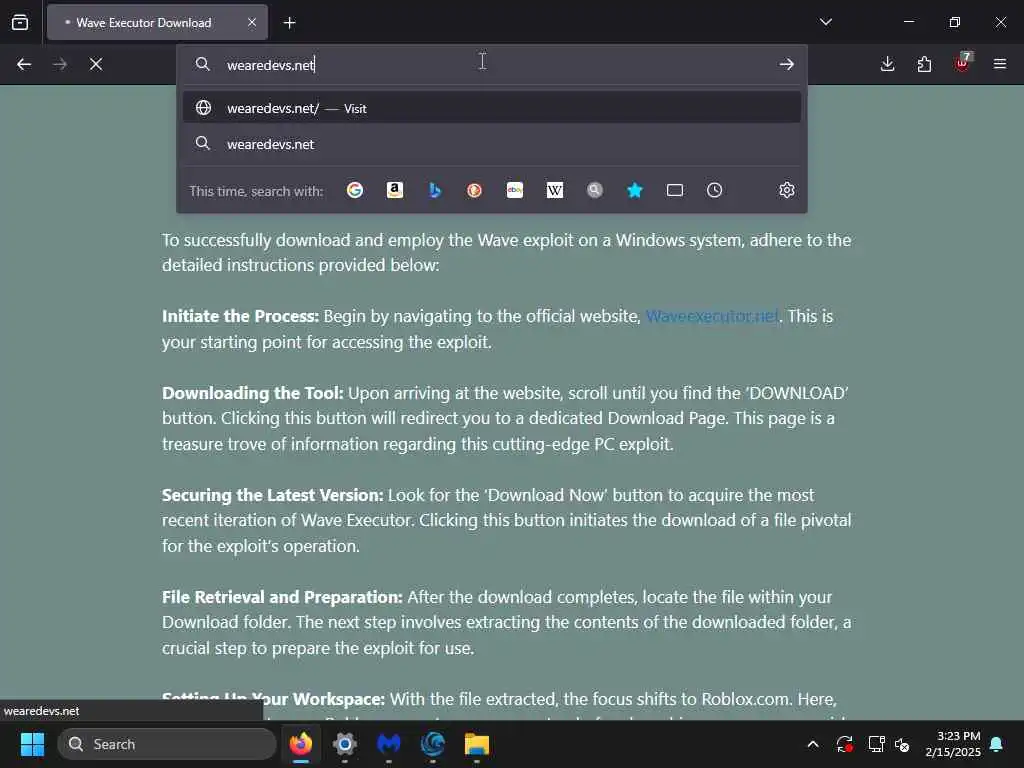Open the Windows Start menu
Screen dimensions: 1024x768
[32, 744]
